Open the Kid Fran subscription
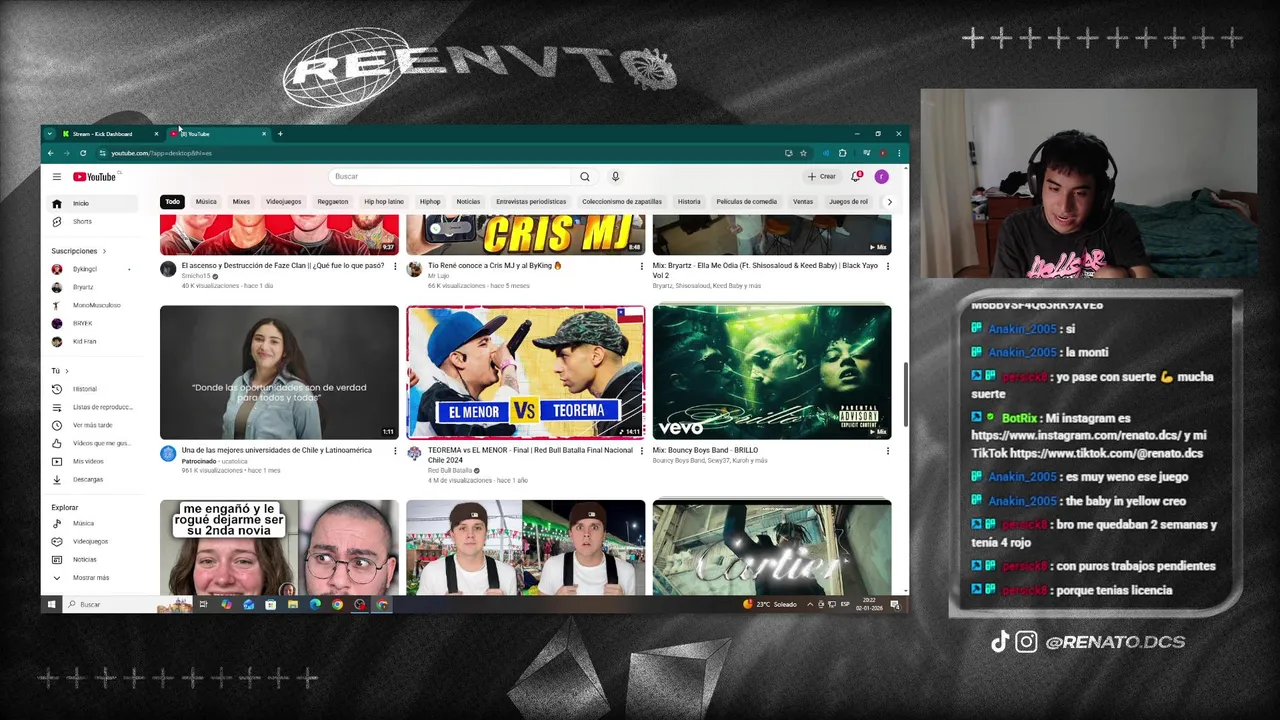The width and height of the screenshot is (1280, 720). coord(91,341)
